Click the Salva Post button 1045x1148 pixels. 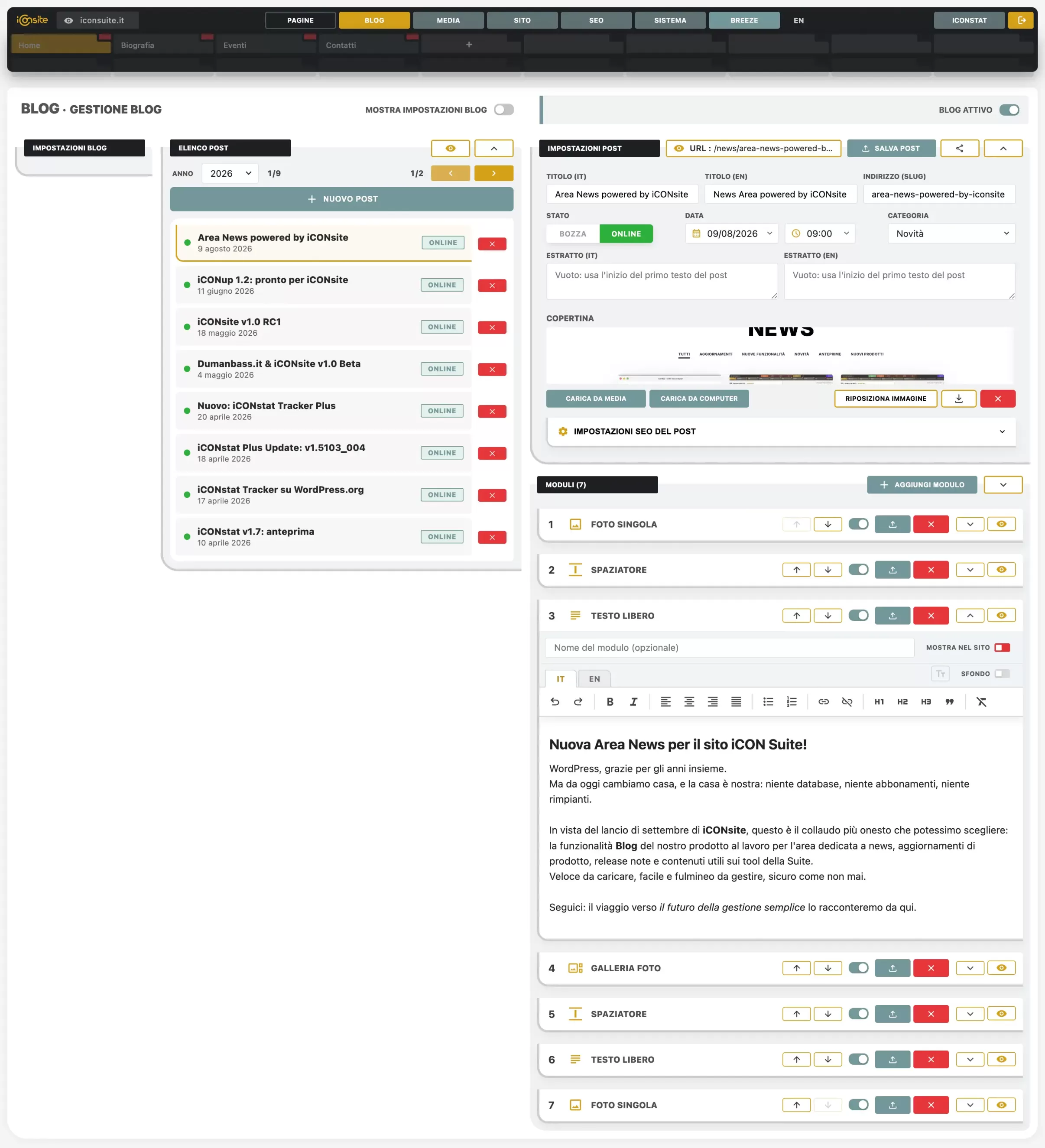click(891, 148)
